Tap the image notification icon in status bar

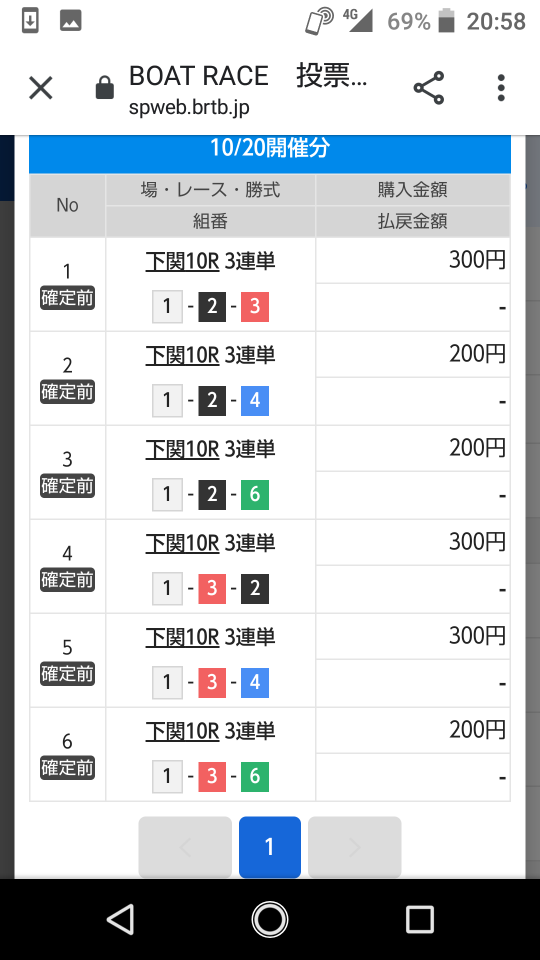[71, 21]
